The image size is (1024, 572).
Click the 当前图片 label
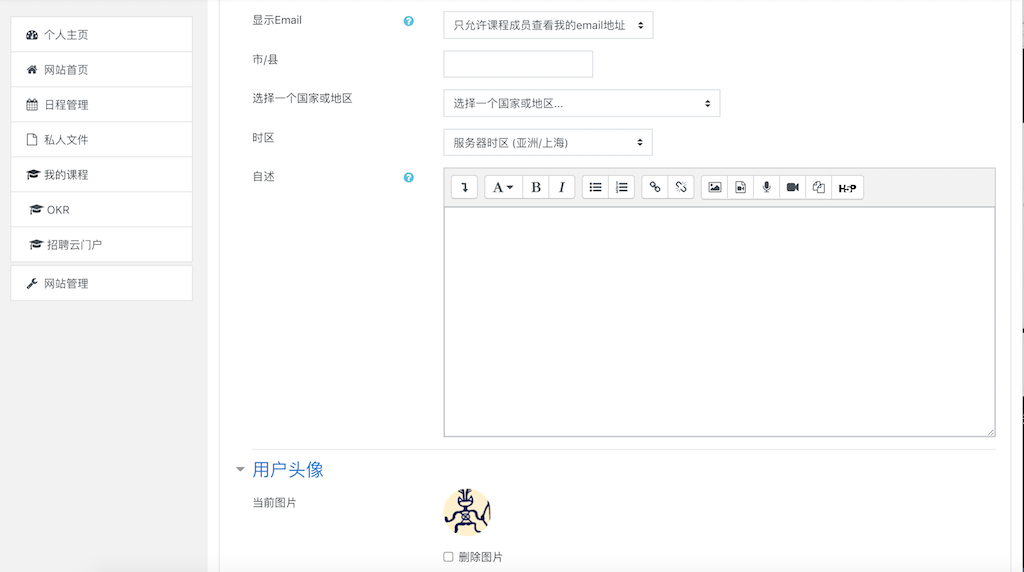point(274,503)
